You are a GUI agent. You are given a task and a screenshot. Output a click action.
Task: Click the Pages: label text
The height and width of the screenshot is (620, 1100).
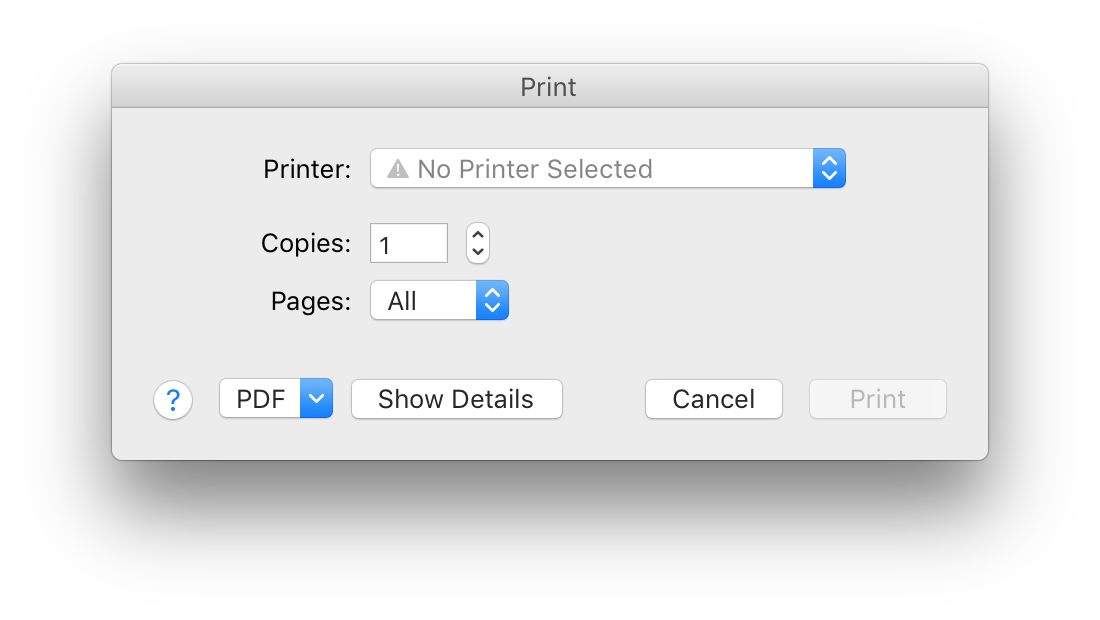(x=311, y=301)
